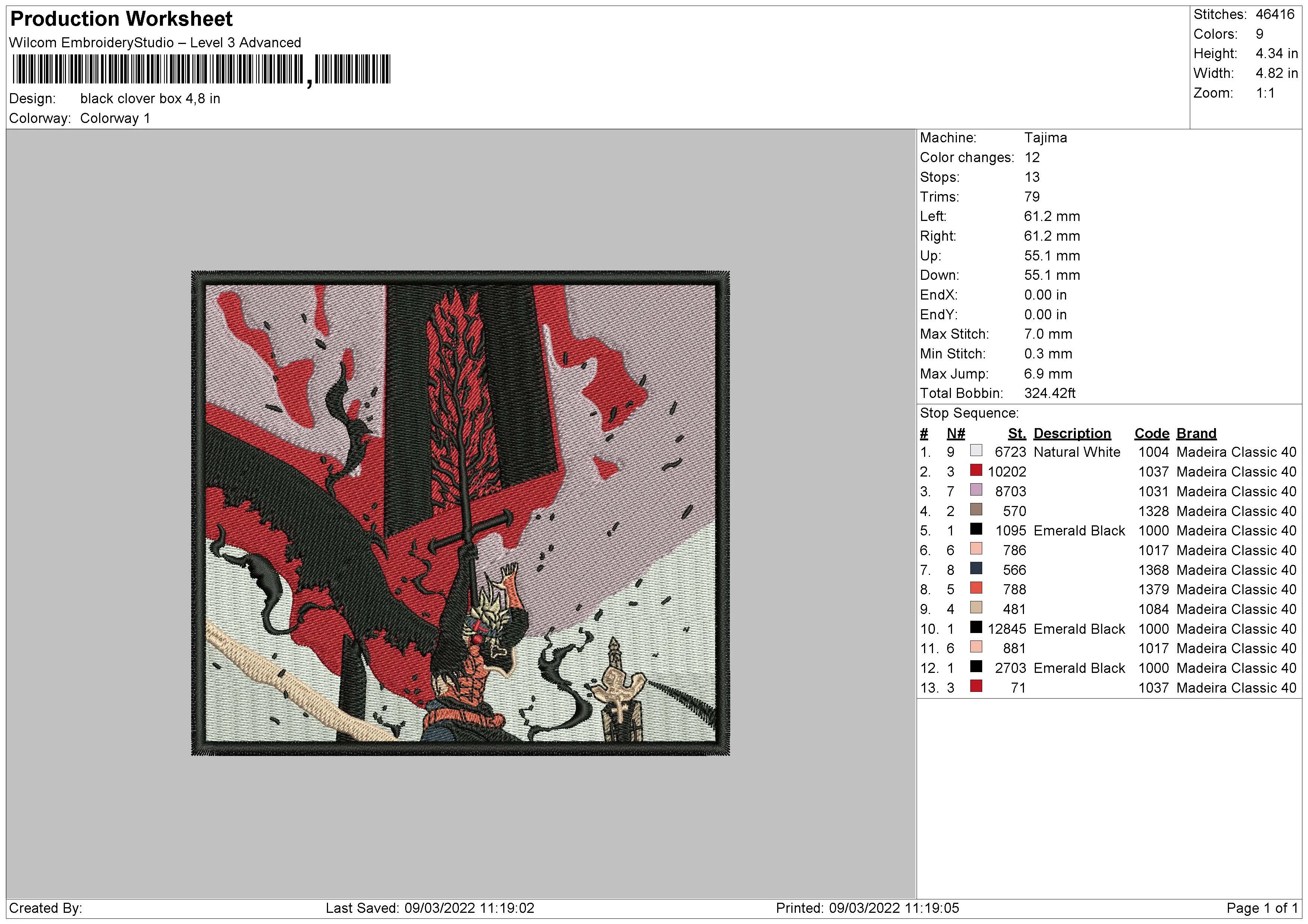Click the Colors value 9

(1260, 34)
